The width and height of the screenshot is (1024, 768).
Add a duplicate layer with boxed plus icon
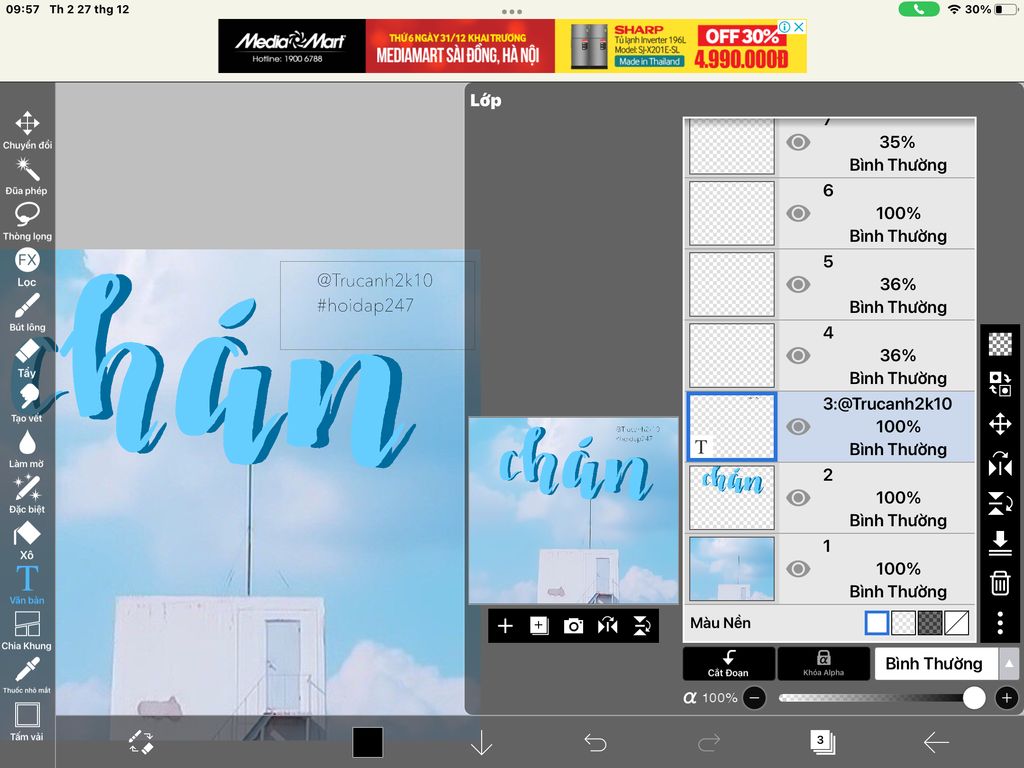coord(539,626)
